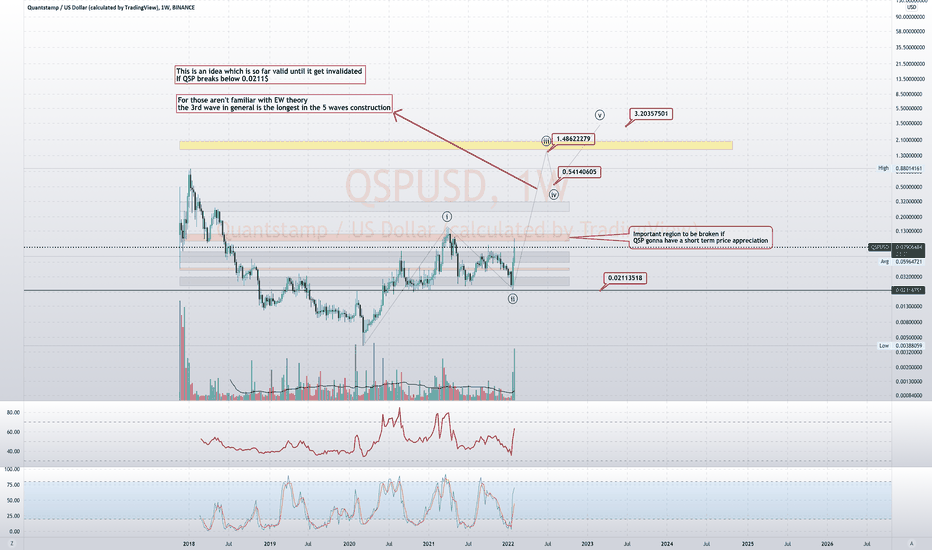Click the 1.30000000 price axis value
Viewport: 932px width, 550px height.
pyautogui.click(x=910, y=156)
